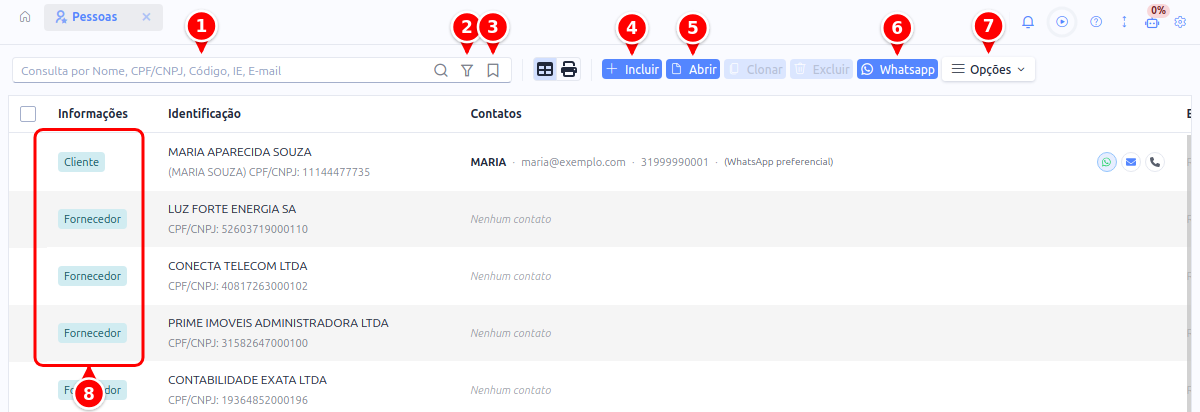Click the circular play icon
This screenshot has width=1200, height=412.
[1062, 21]
